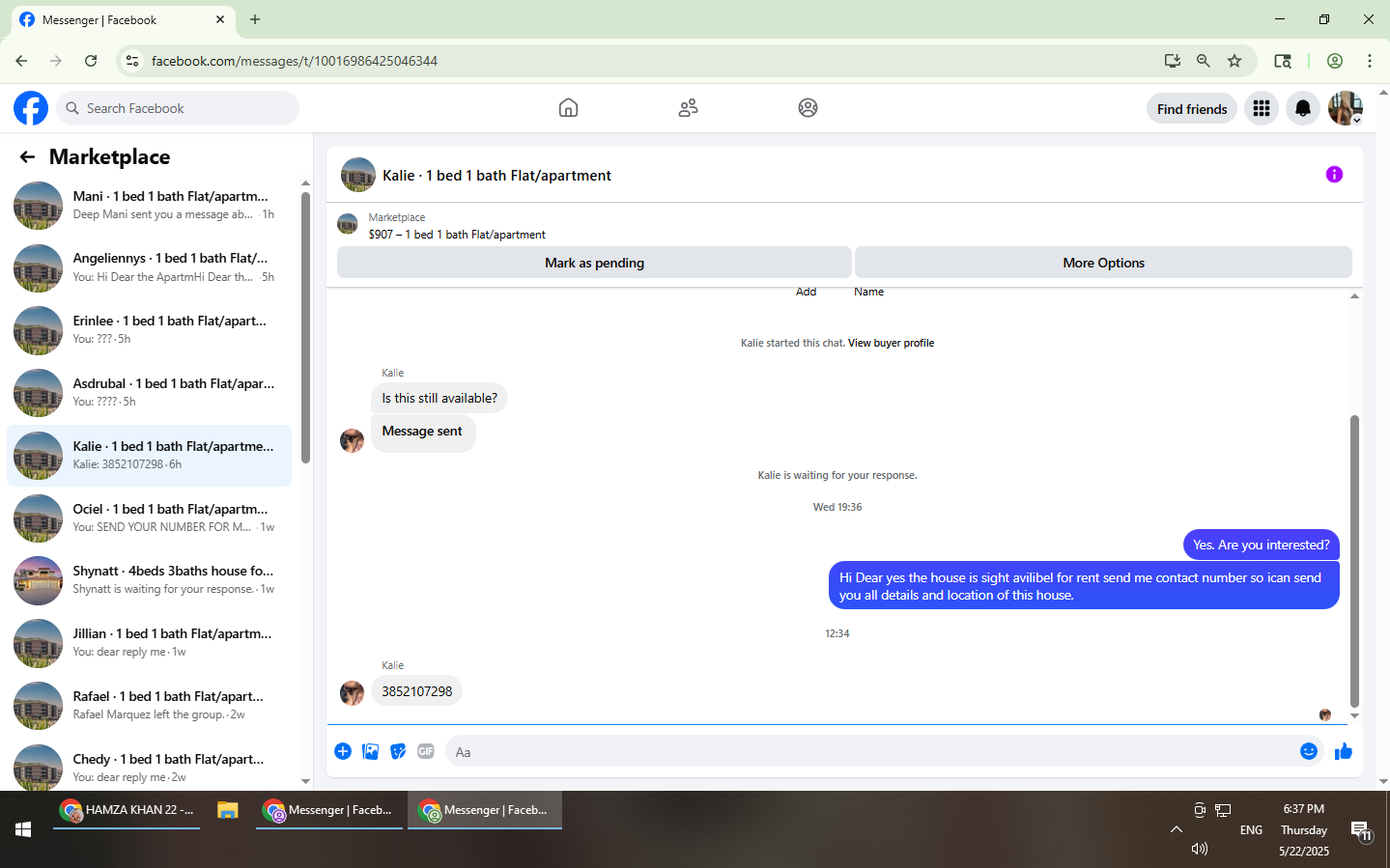This screenshot has width=1390, height=868.
Task: Bookmark this page with the star
Action: click(x=1234, y=61)
